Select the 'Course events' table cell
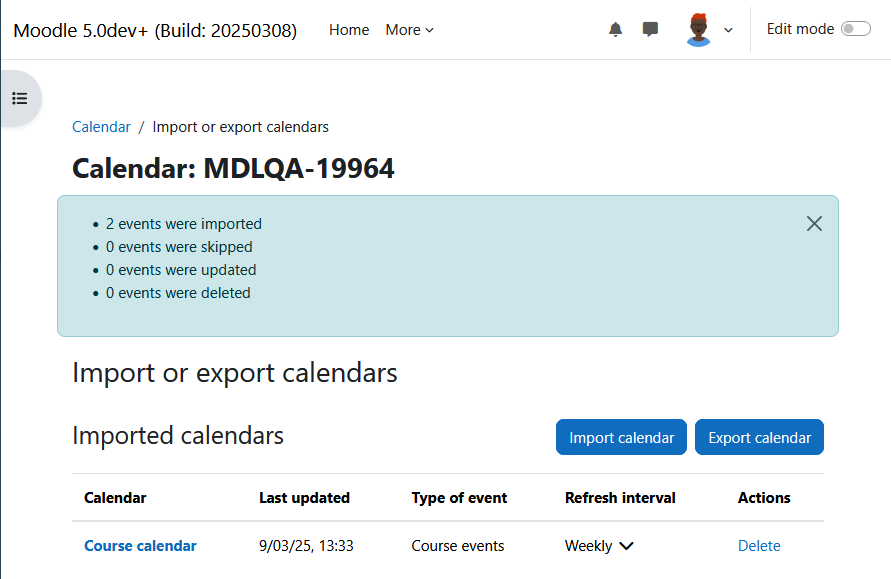The width and height of the screenshot is (891, 579). tap(457, 545)
